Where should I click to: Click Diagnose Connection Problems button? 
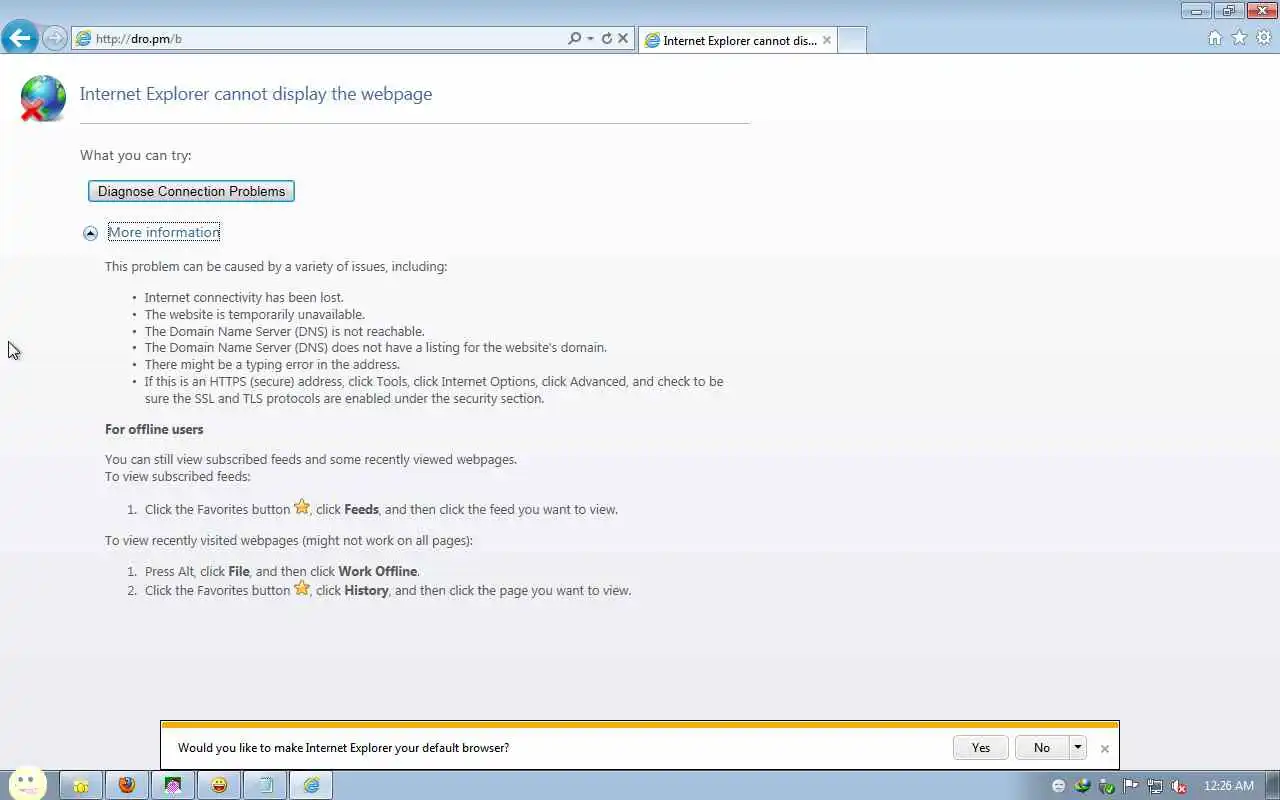pos(191,191)
